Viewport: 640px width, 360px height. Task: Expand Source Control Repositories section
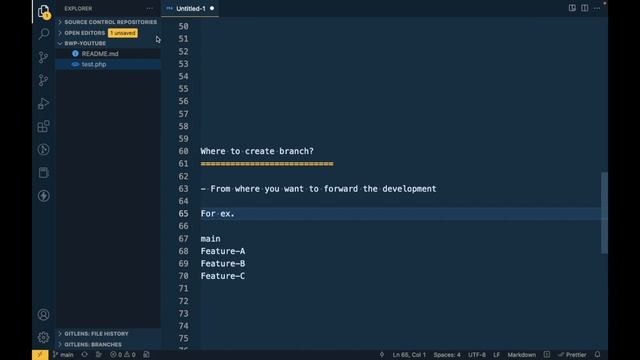point(108,22)
